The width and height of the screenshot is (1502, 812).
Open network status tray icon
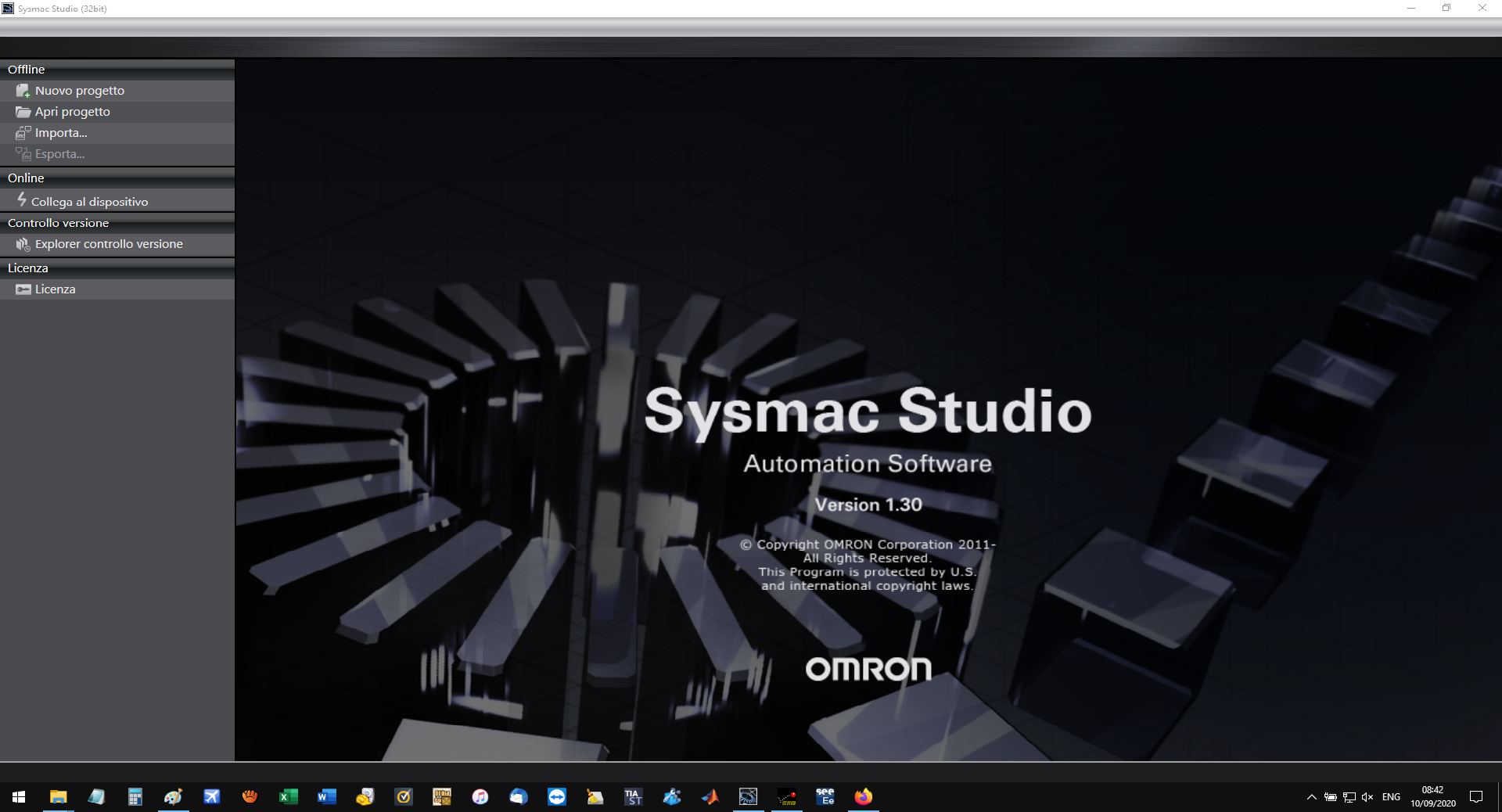coord(1349,797)
